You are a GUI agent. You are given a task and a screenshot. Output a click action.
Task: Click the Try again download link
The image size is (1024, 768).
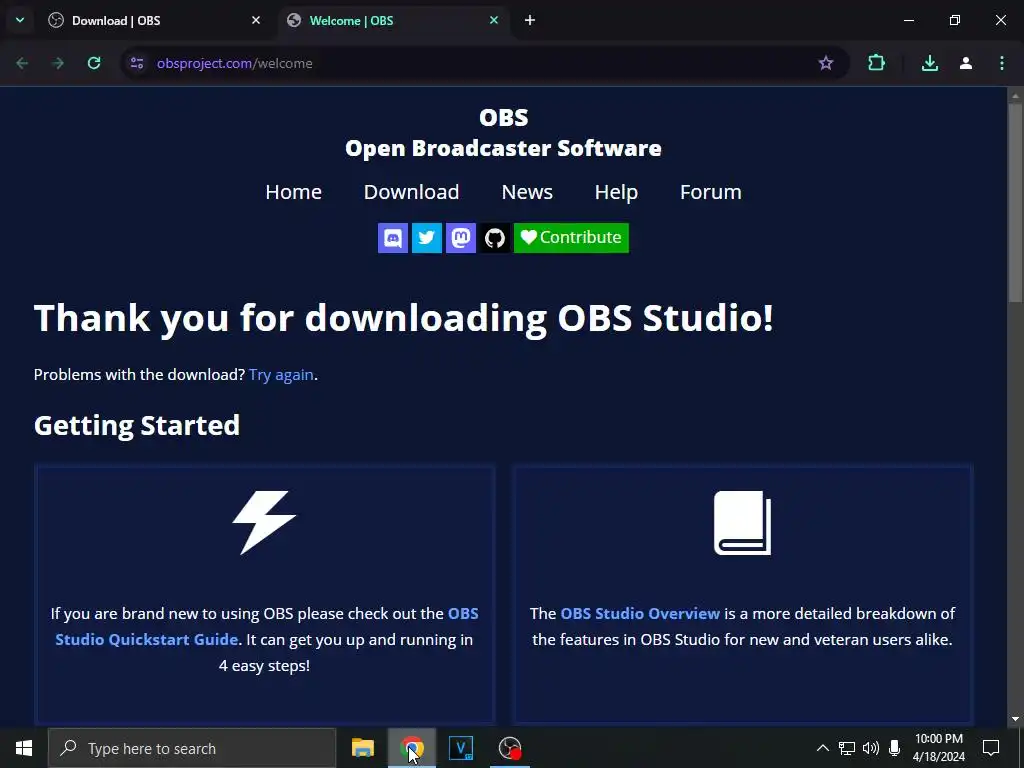tap(281, 375)
